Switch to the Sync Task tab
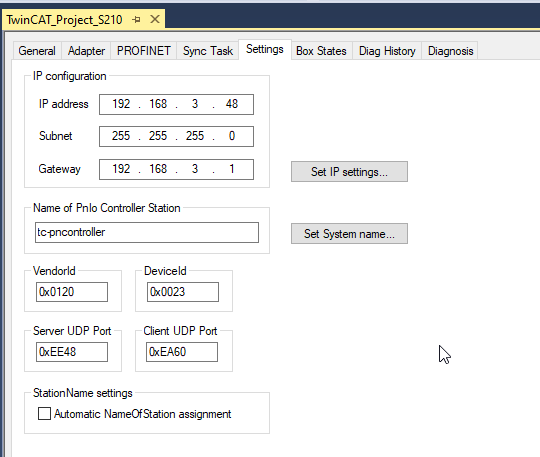Viewport: 540px width, 457px height. 208,51
